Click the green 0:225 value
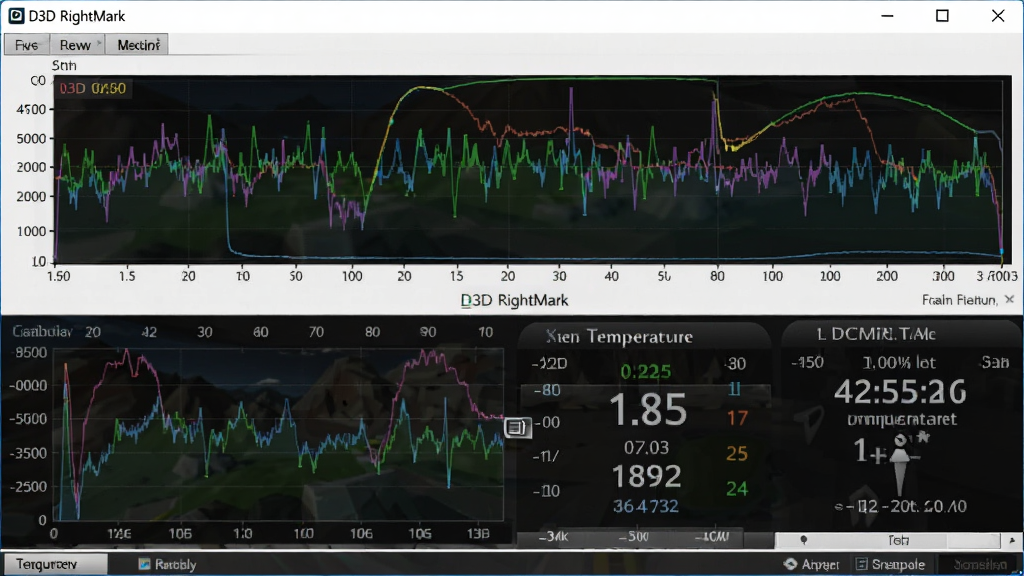 [646, 372]
